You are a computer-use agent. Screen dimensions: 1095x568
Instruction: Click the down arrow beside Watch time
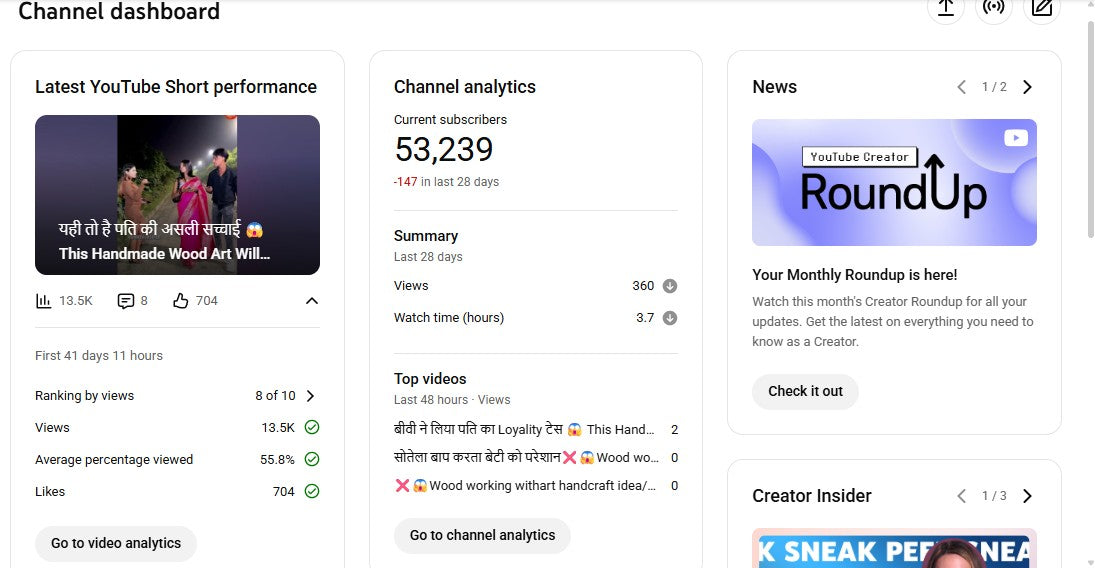670,318
